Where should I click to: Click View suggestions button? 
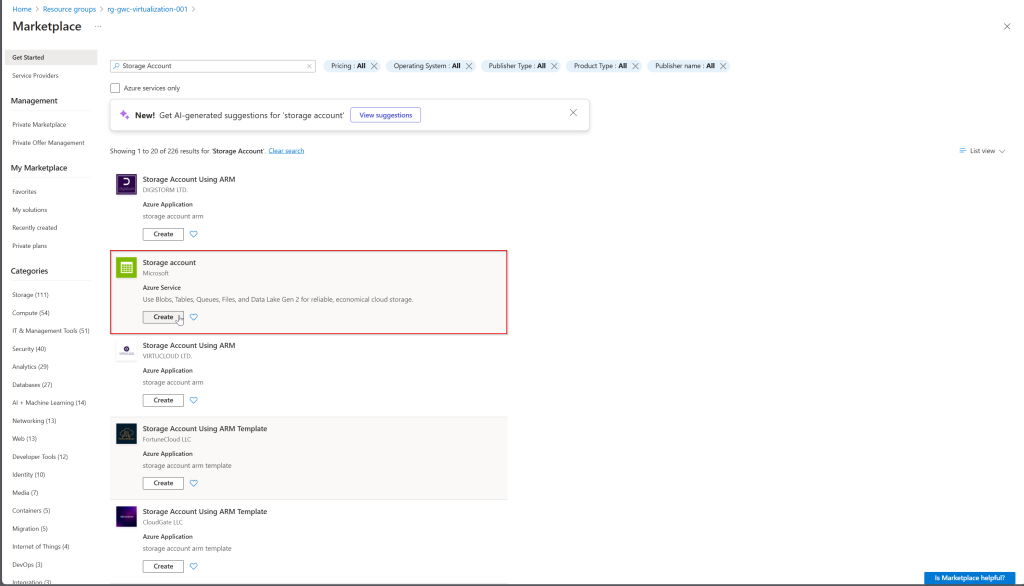[x=385, y=115]
